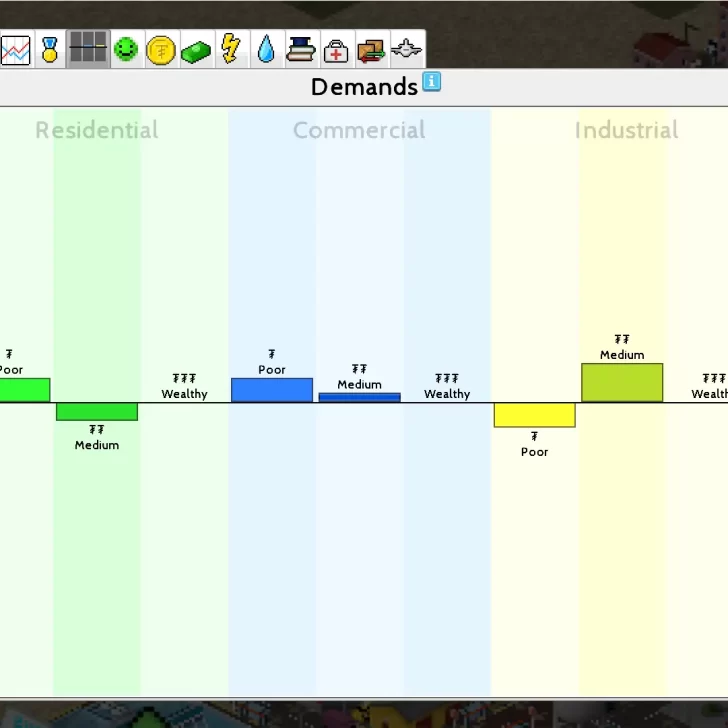Select the demands bar chart tab
The height and width of the screenshot is (728, 728).
88,49
